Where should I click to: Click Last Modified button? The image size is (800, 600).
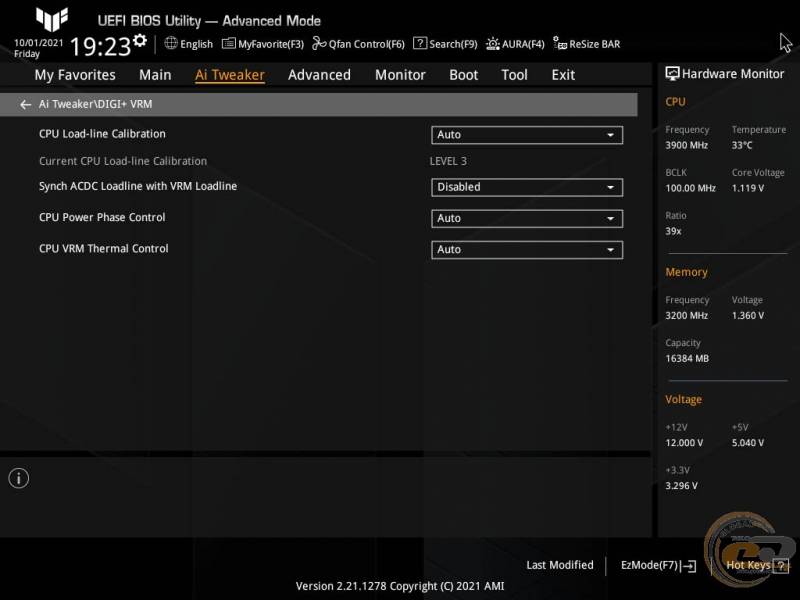[x=560, y=565]
